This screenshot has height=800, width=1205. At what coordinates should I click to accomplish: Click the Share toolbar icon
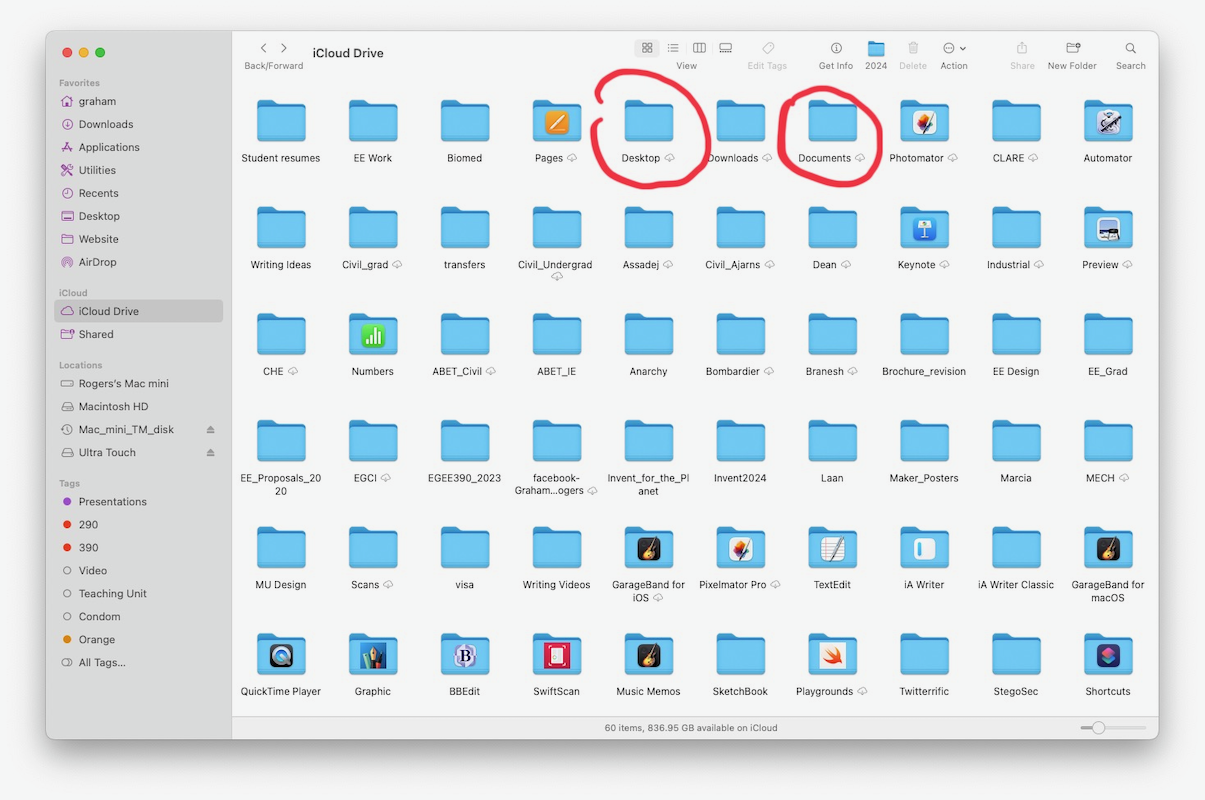(x=1022, y=48)
